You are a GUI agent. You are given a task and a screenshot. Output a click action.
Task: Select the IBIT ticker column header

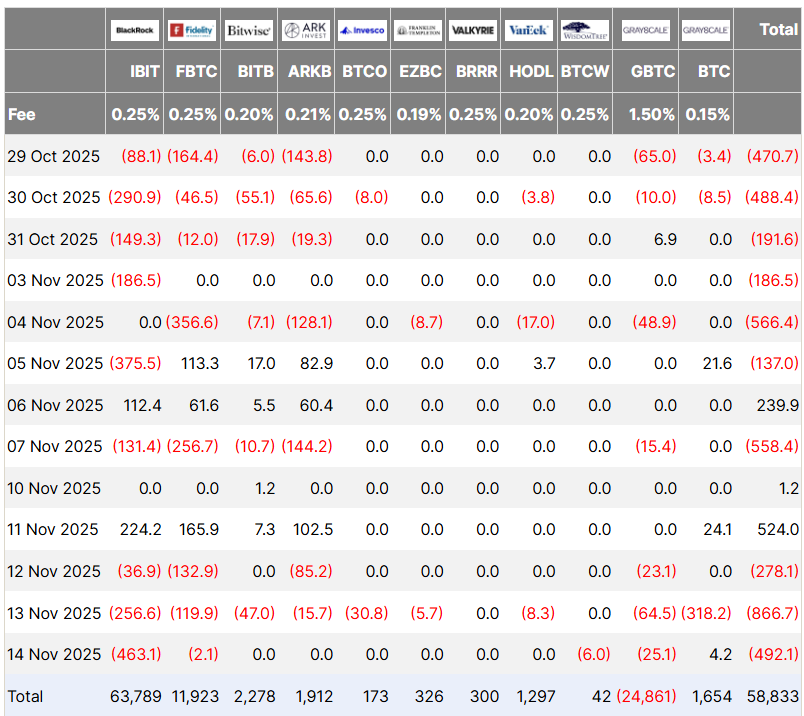142,72
